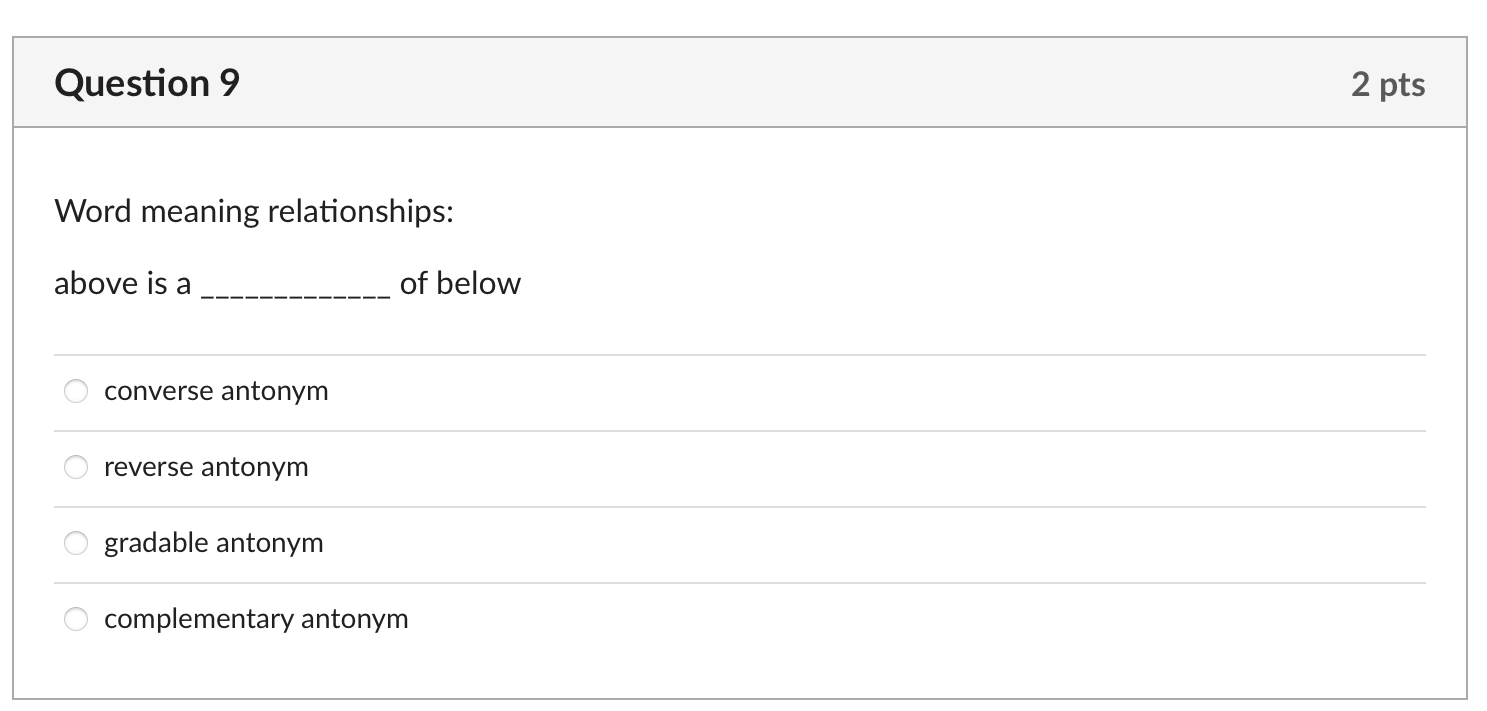The image size is (1487, 711).
Task: Click the word "converse" in the first option
Action: [x=158, y=391]
